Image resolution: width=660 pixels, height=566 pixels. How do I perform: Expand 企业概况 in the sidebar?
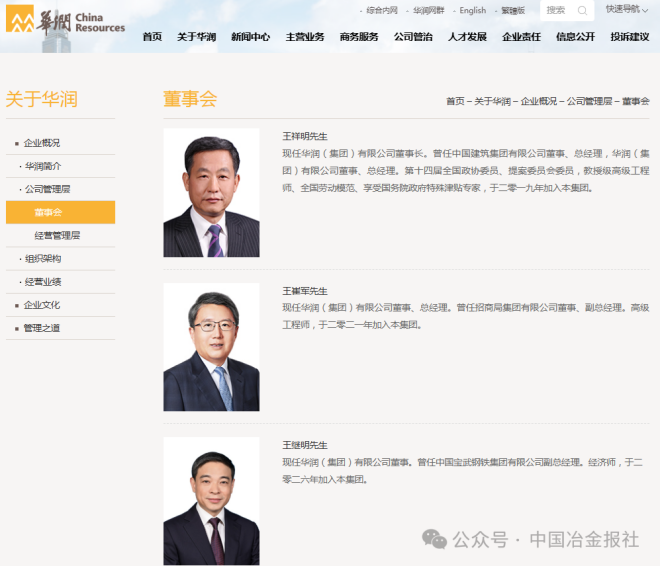pos(42,143)
